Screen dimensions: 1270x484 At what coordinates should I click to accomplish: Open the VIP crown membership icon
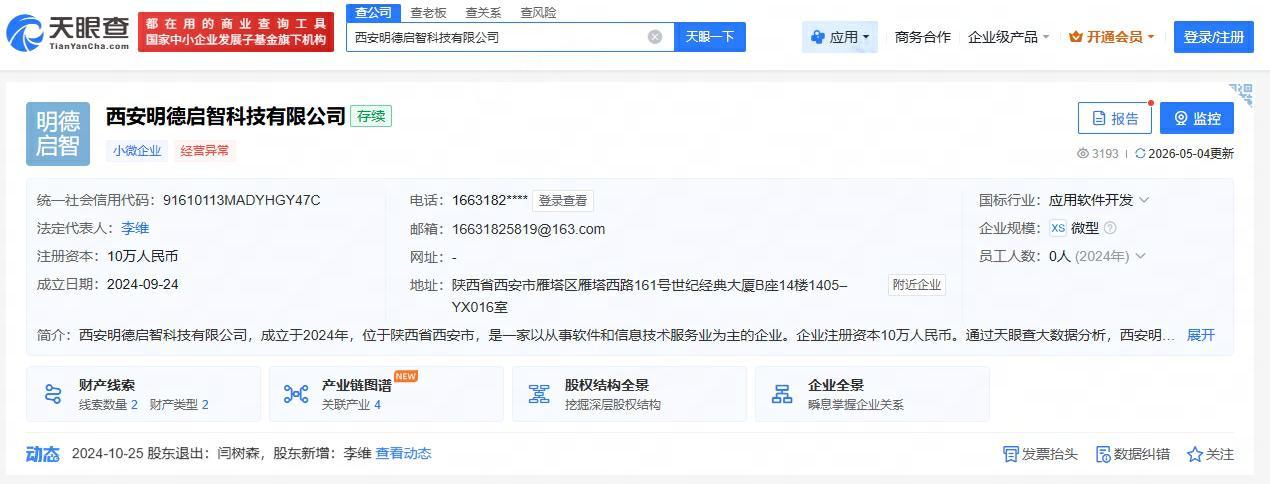[1076, 37]
